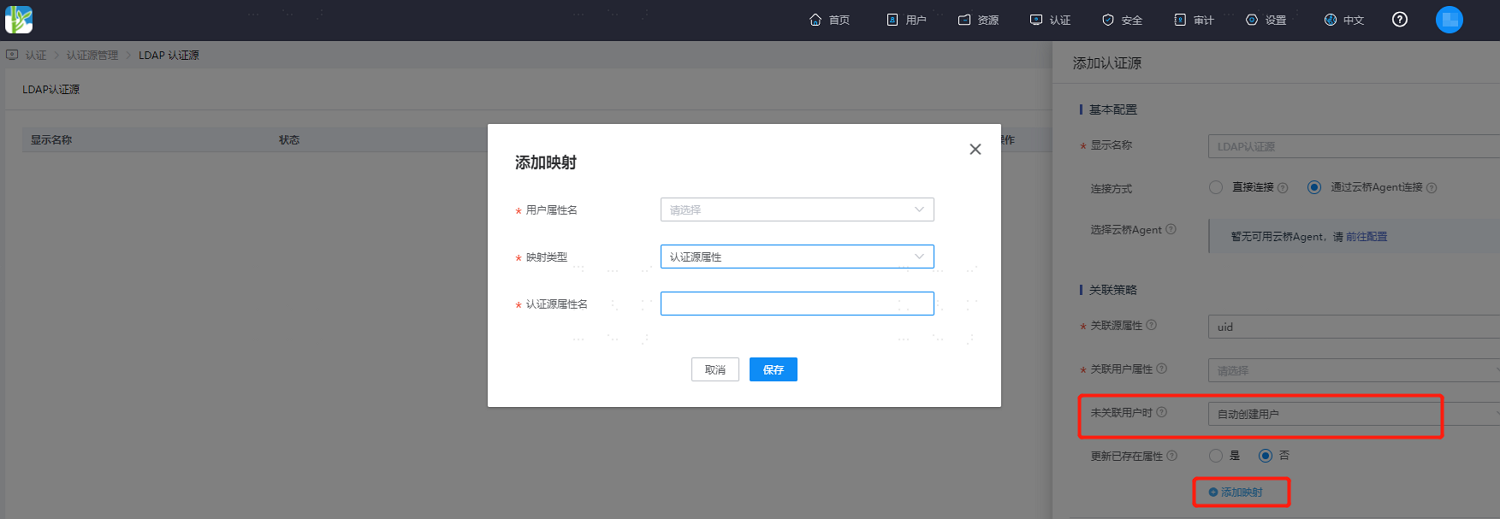Open the 未关联用户时 dropdown showing 自动创建用户
Screen dimensions: 1500x519
pos(1354,414)
